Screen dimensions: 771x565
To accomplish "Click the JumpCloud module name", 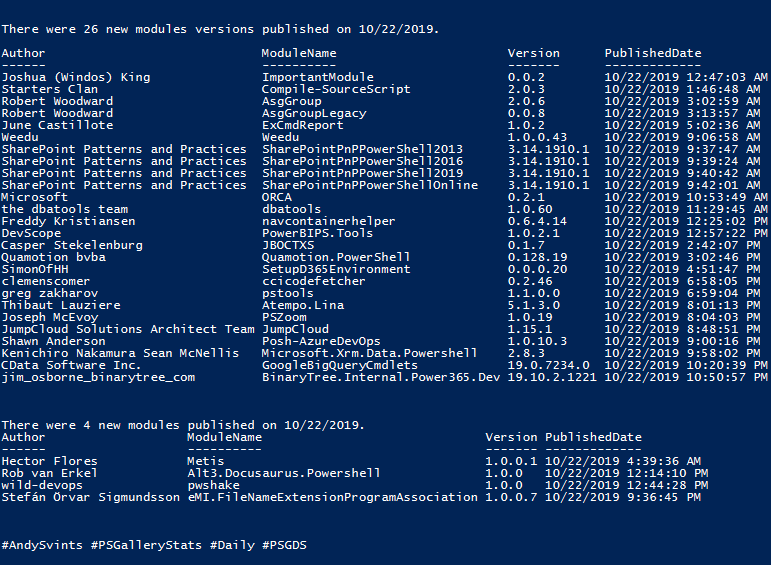I will pos(295,329).
